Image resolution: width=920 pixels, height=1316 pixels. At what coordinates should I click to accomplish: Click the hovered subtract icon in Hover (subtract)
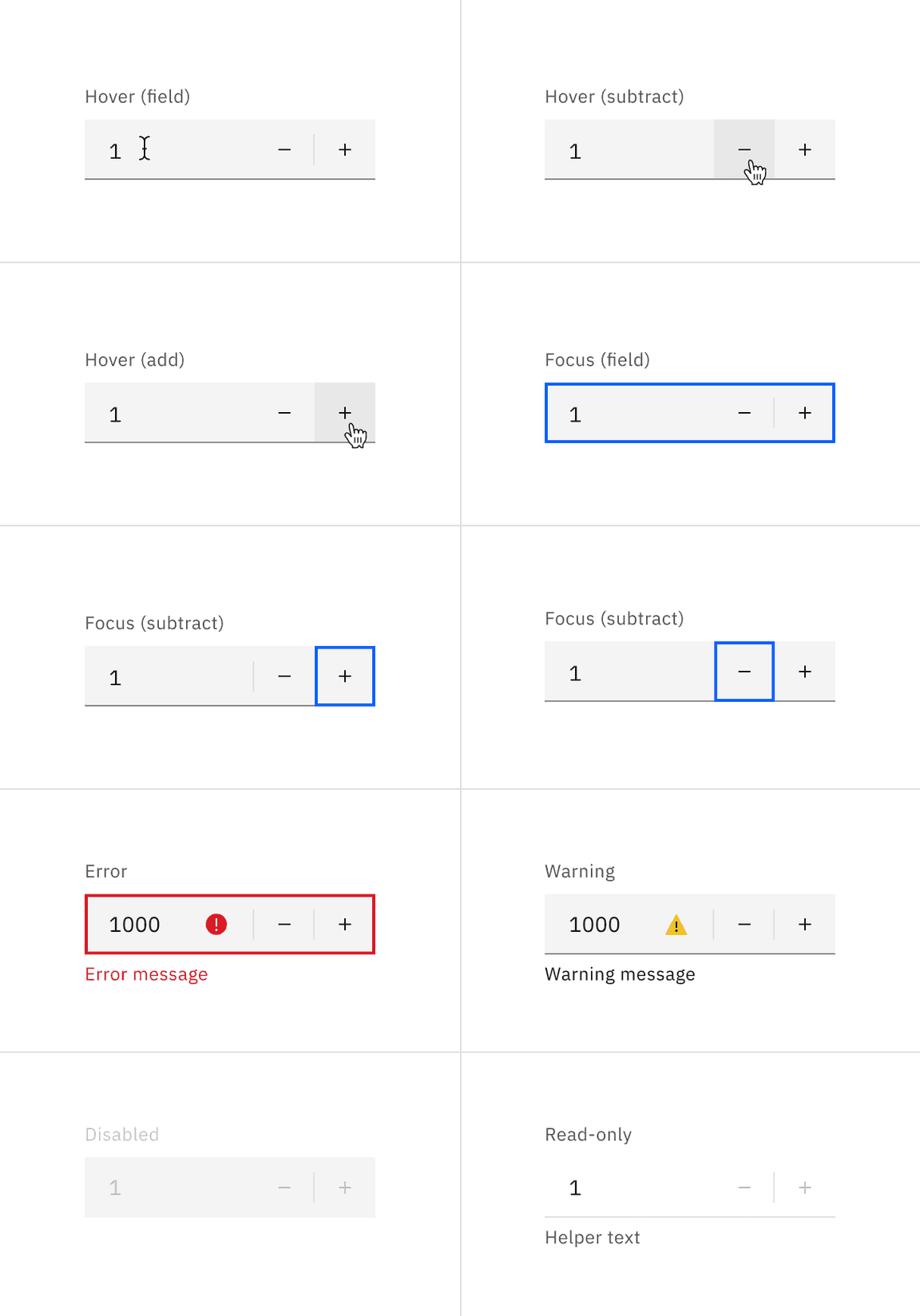[744, 149]
